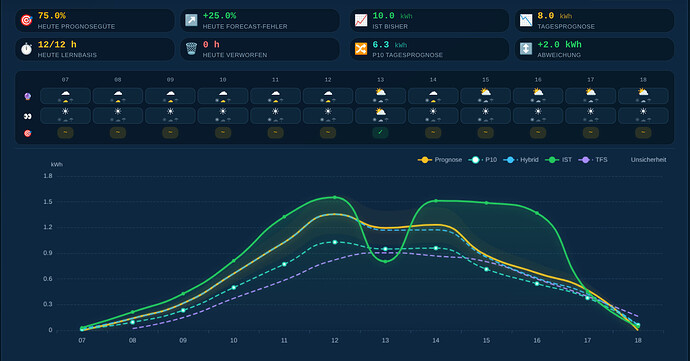Click the yellow tilde badge for hour 12

click(328, 133)
